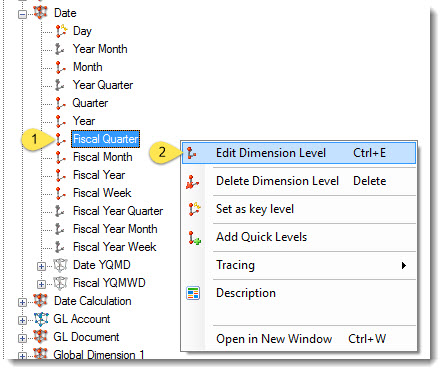Expand the Date YQMD hierarchy
Viewport: 445px width, 374px height.
coord(41,266)
